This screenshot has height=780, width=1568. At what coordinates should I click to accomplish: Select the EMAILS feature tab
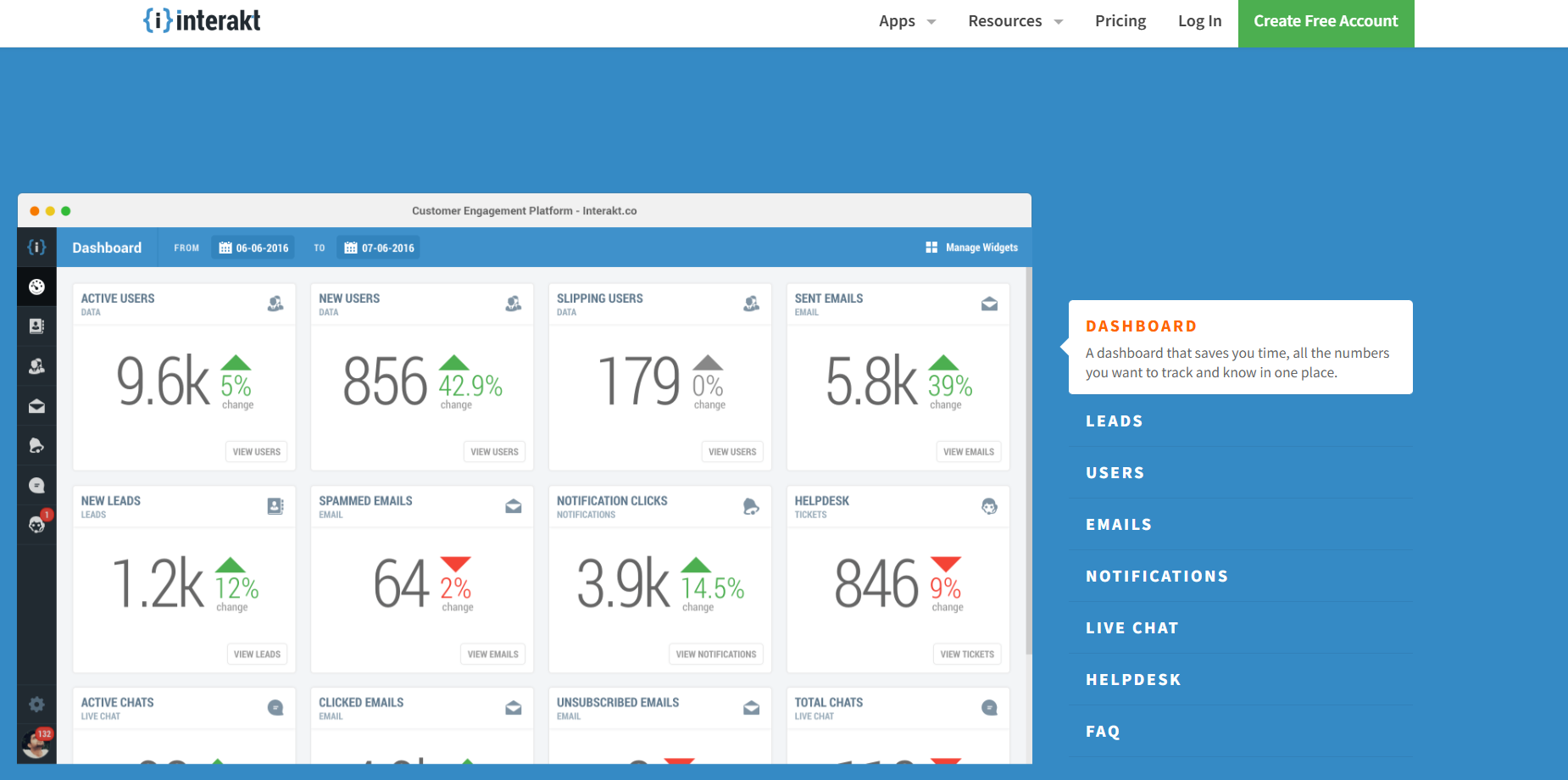(x=1119, y=525)
